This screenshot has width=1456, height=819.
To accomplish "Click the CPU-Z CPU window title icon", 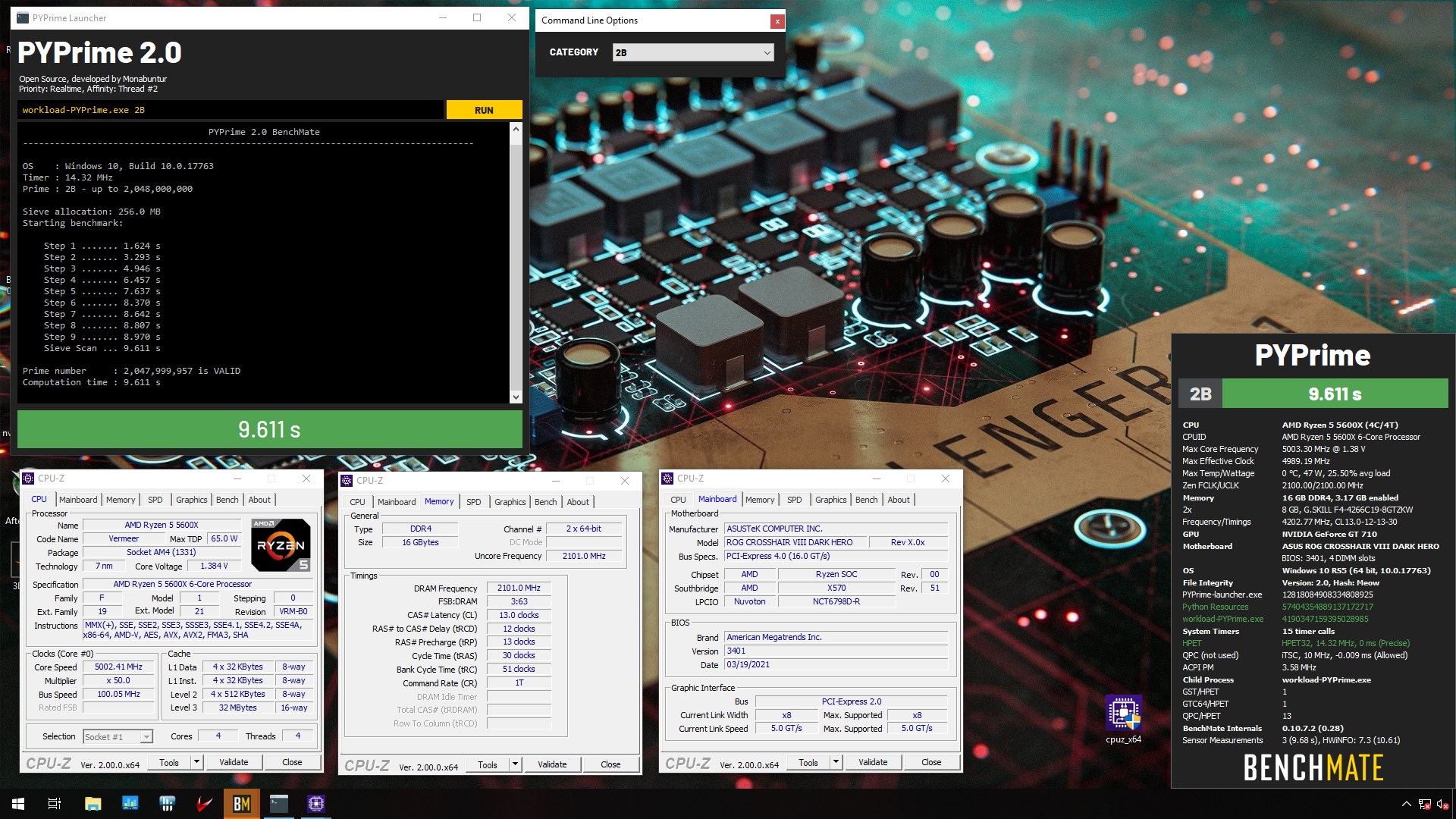I will [x=28, y=479].
